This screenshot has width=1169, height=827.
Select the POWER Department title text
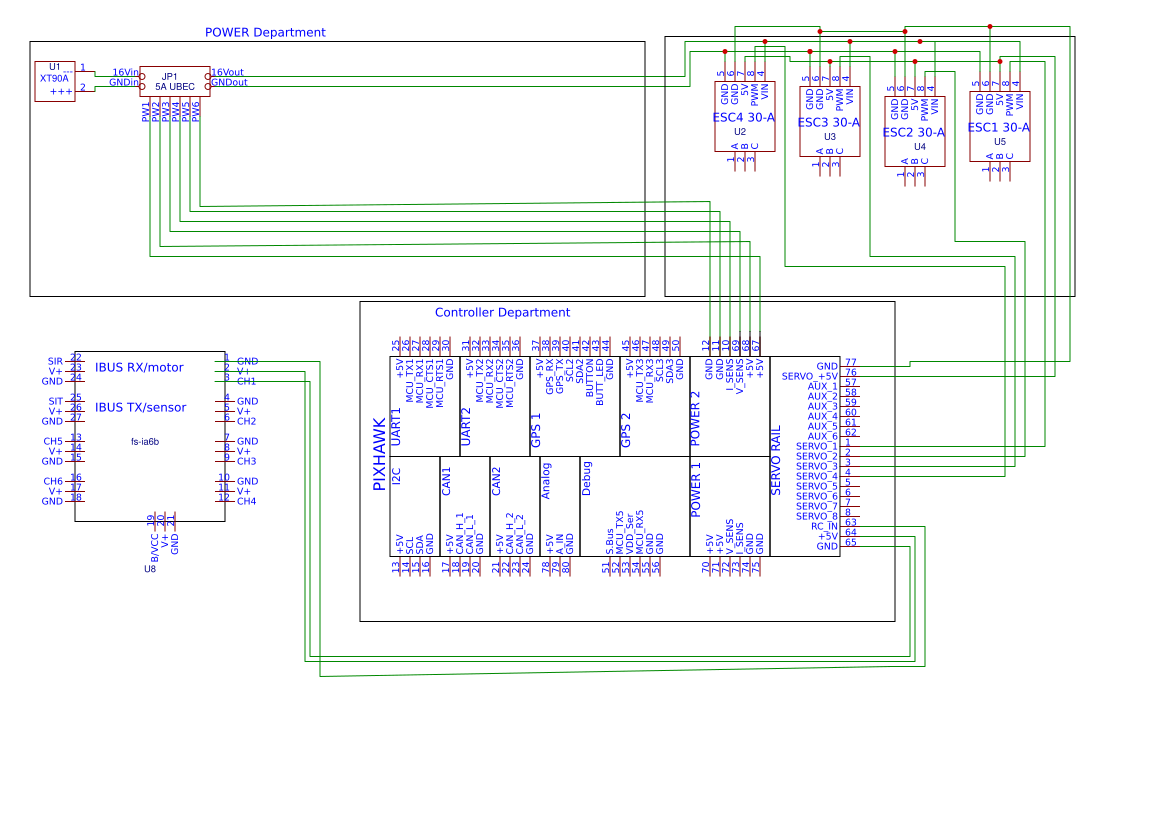(265, 32)
